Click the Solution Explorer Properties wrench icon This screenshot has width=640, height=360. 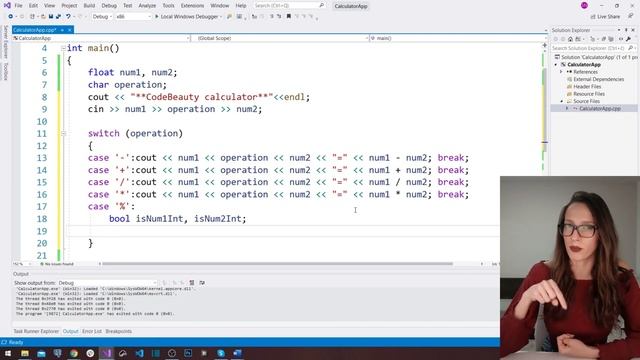click(628, 39)
